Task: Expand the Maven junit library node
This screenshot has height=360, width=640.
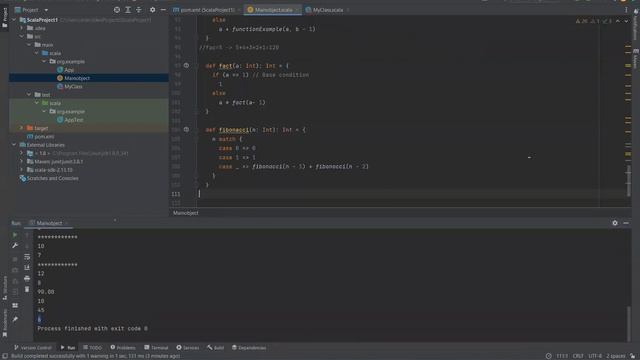Action: (22, 162)
